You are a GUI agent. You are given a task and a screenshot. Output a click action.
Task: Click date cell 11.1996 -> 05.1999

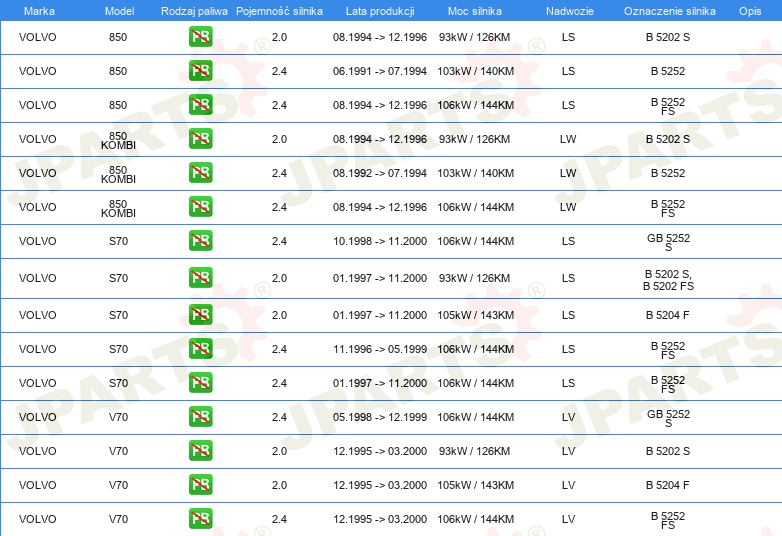point(380,350)
